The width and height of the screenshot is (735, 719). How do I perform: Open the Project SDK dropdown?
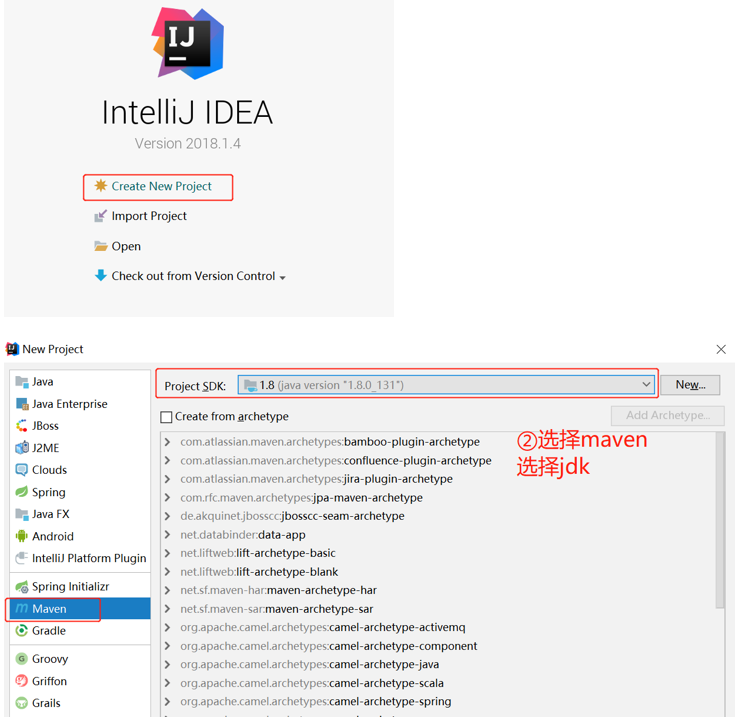pyautogui.click(x=446, y=385)
